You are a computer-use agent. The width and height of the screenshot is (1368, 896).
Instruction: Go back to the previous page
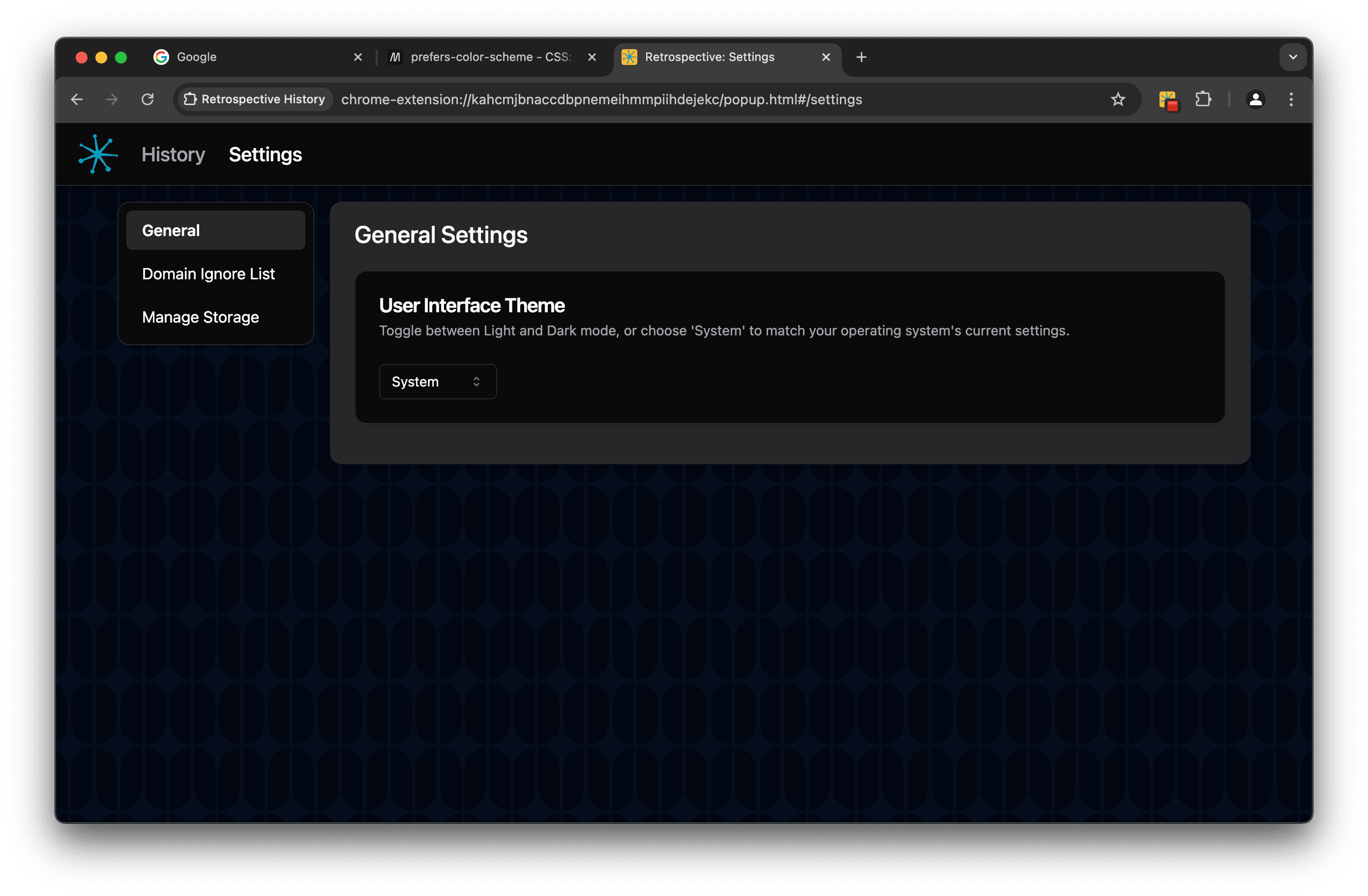pos(77,99)
